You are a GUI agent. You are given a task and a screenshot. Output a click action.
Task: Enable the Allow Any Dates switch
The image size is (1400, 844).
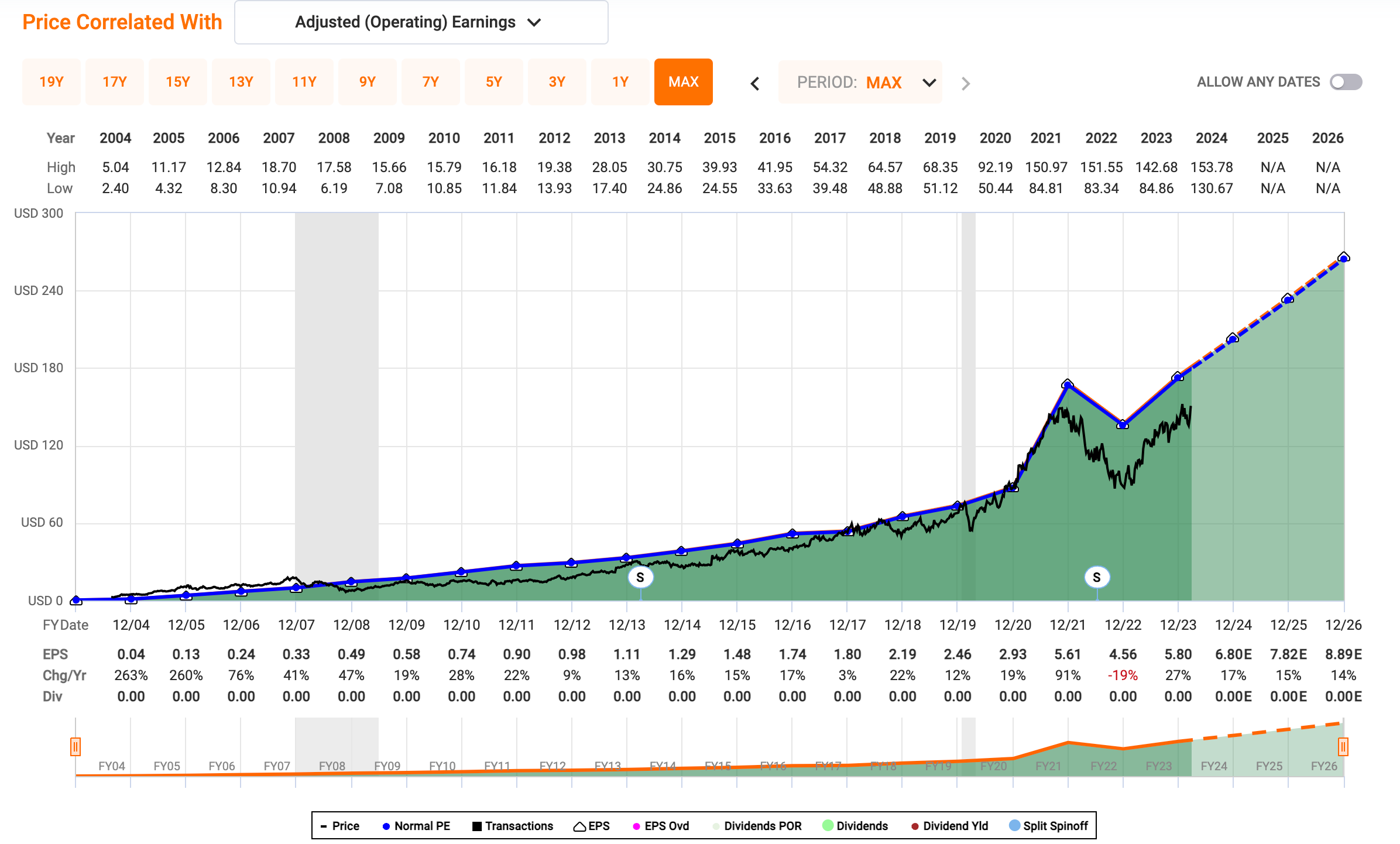click(1346, 82)
